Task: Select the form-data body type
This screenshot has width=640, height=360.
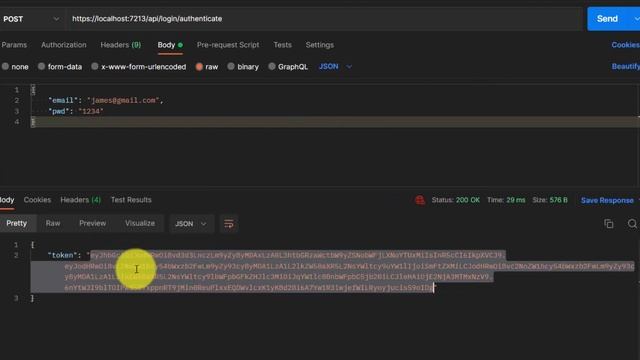Action: pyautogui.click(x=60, y=67)
